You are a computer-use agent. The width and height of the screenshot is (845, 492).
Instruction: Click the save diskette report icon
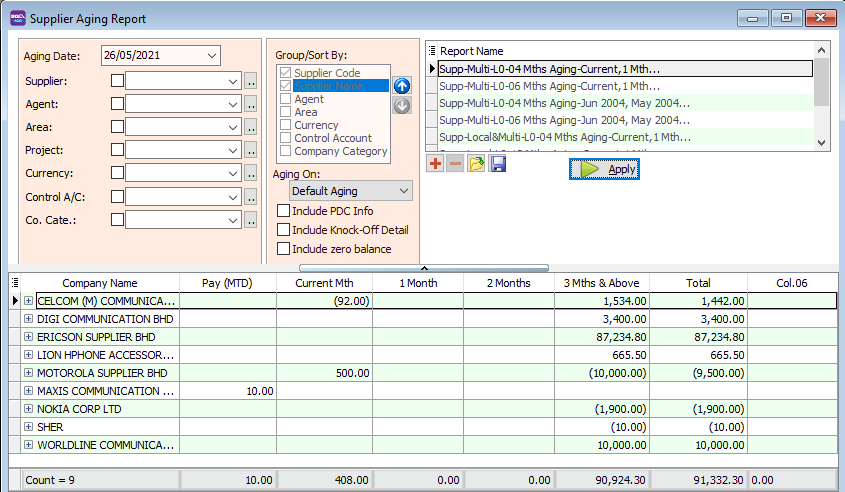(x=497, y=164)
